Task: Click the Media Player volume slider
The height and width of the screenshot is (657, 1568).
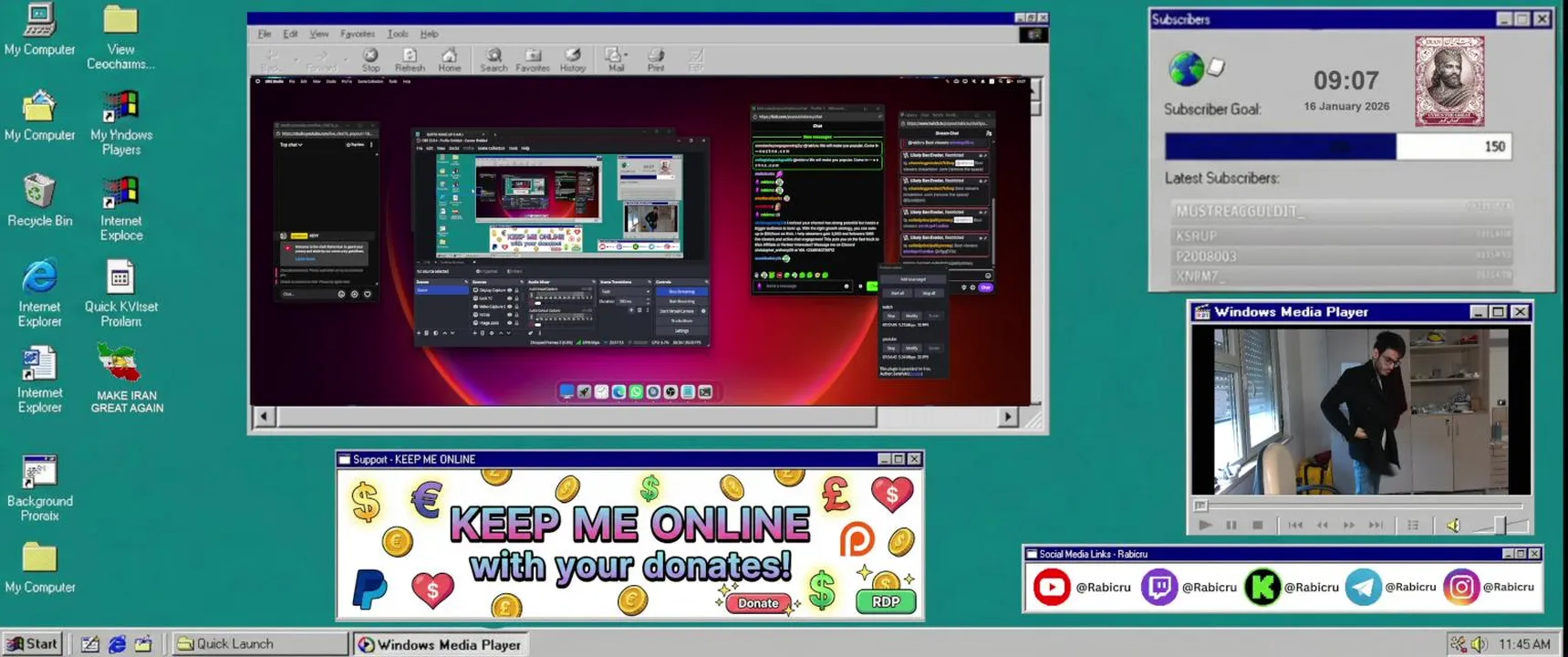Action: coord(1499,525)
